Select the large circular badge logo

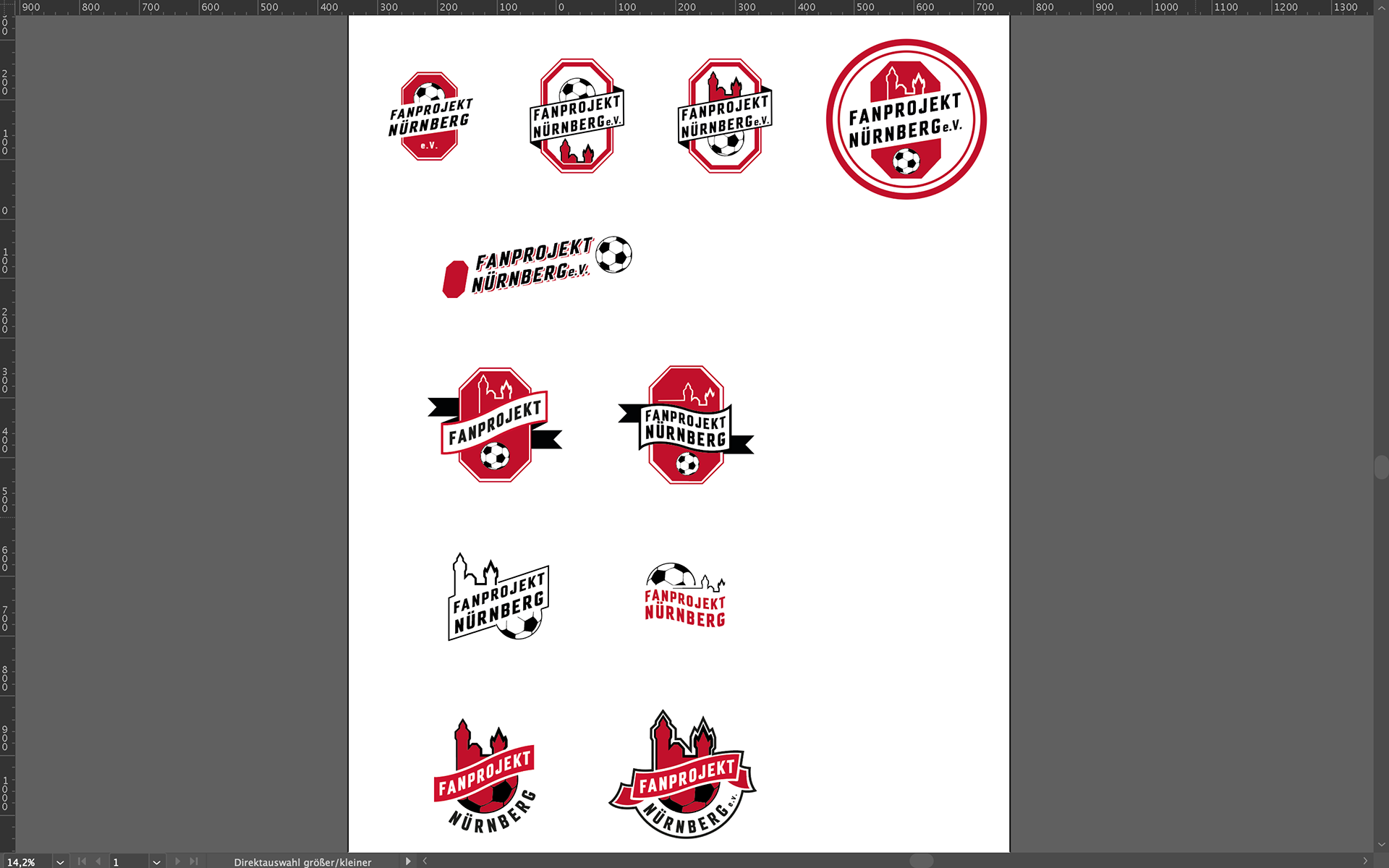(906, 119)
